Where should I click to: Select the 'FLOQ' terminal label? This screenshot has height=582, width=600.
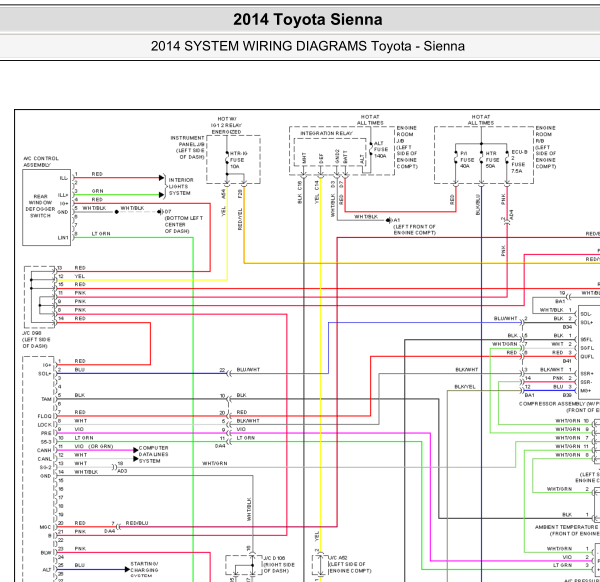tap(44, 416)
